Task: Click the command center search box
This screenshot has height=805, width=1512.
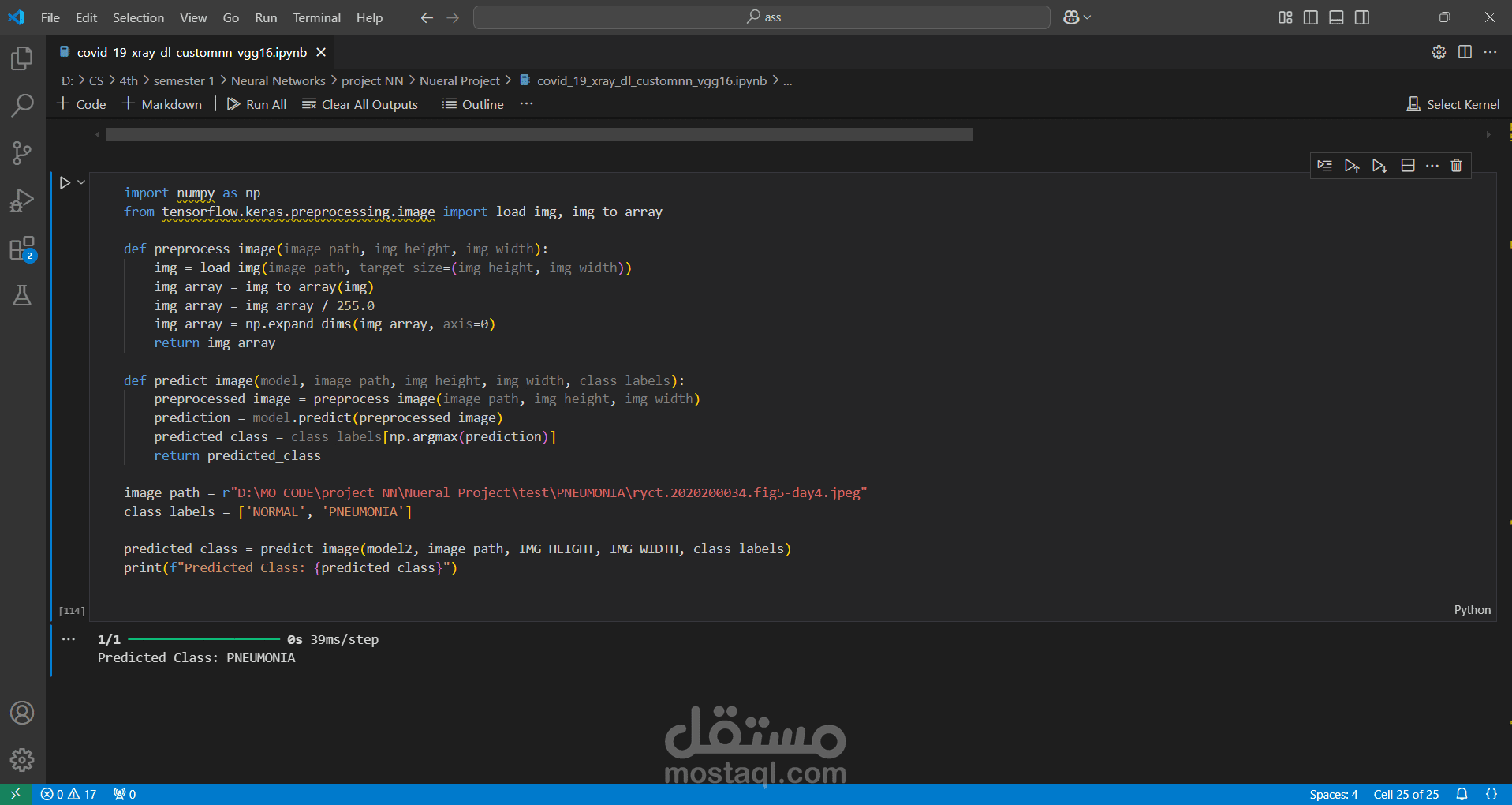Action: [762, 17]
